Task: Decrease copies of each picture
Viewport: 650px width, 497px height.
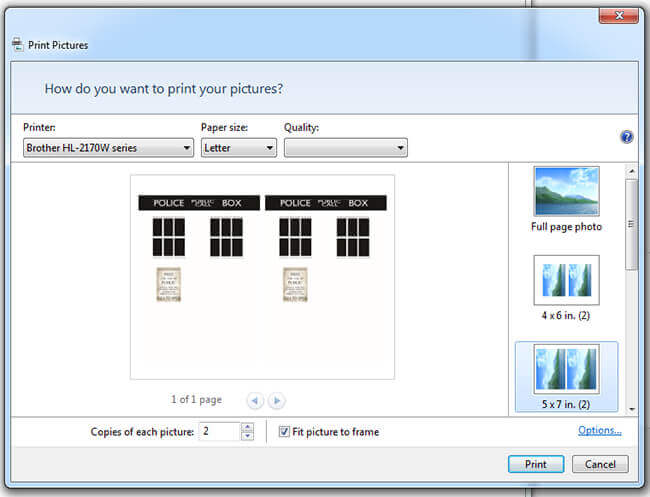Action: 247,436
